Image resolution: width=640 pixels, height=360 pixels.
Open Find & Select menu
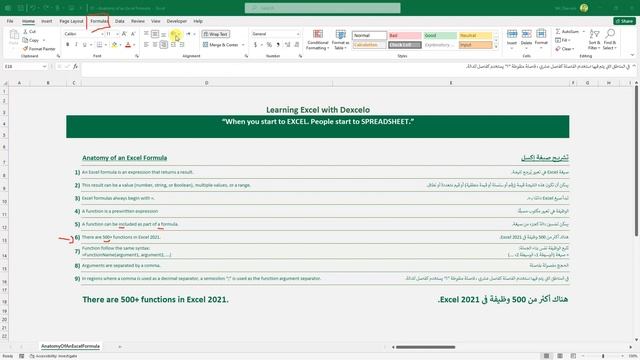tap(610, 40)
